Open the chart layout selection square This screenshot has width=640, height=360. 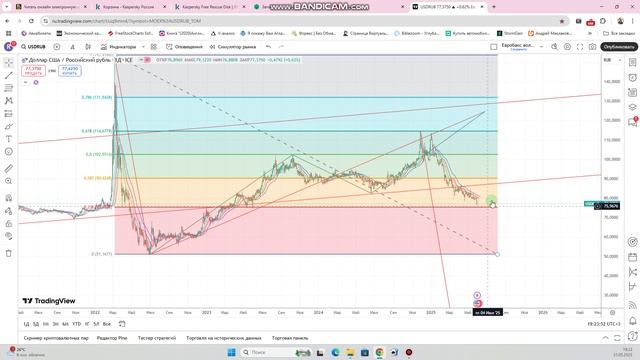click(493, 47)
